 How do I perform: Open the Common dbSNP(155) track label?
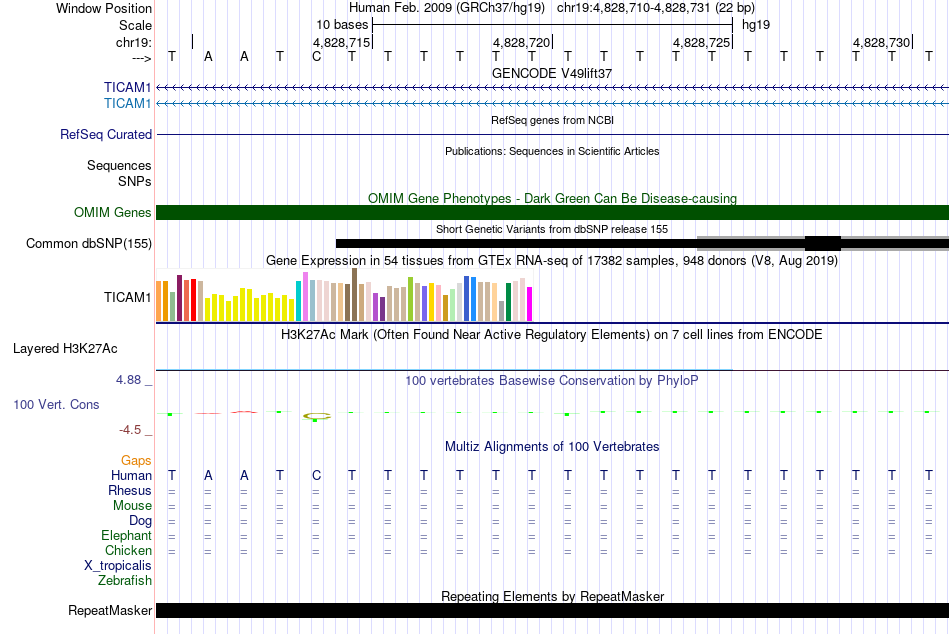coord(89,243)
